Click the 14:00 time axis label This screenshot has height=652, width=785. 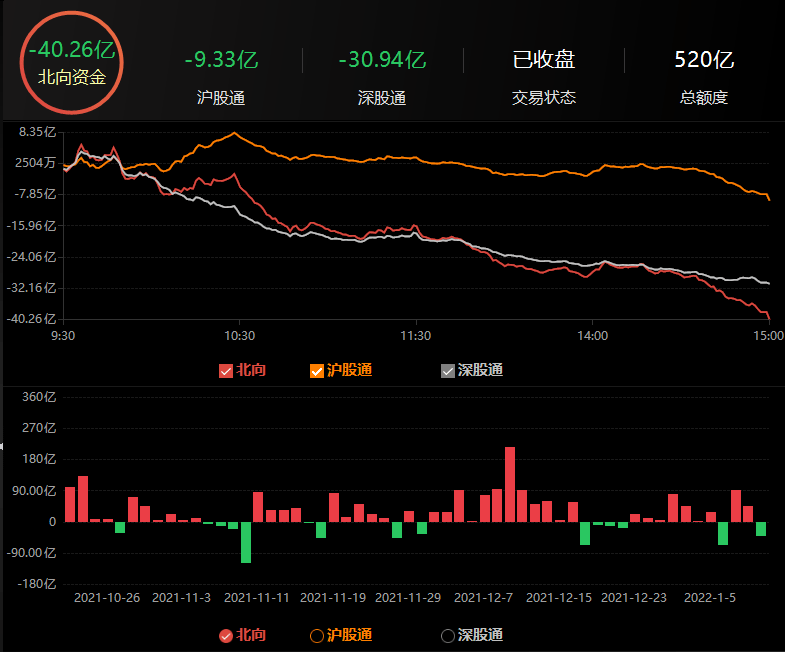tap(592, 336)
